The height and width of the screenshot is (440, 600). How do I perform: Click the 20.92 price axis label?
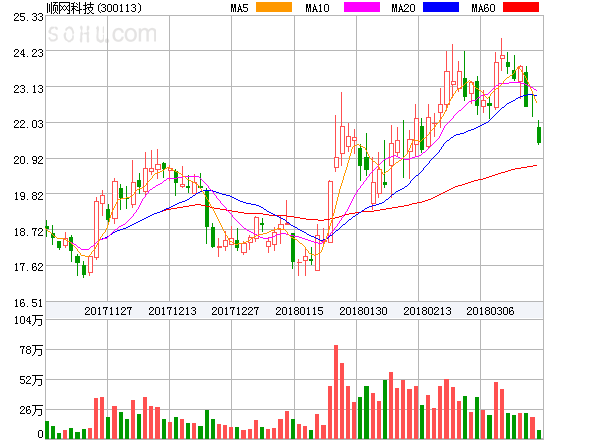pos(28,160)
